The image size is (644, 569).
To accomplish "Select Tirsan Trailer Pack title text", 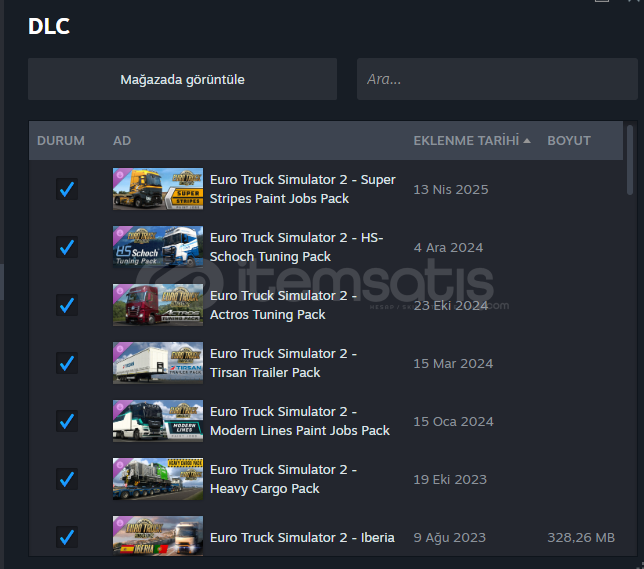I will click(283, 363).
